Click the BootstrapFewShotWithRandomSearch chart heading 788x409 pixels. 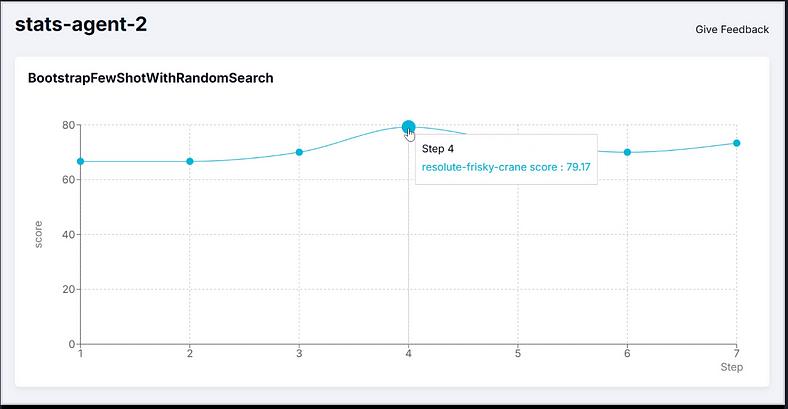pyautogui.click(x=151, y=78)
